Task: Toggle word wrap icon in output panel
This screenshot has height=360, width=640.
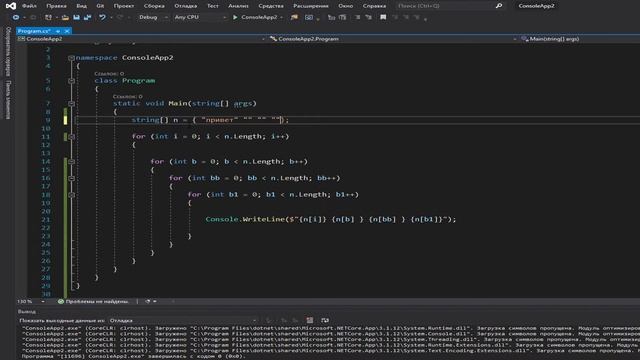Action: pyautogui.click(x=325, y=320)
